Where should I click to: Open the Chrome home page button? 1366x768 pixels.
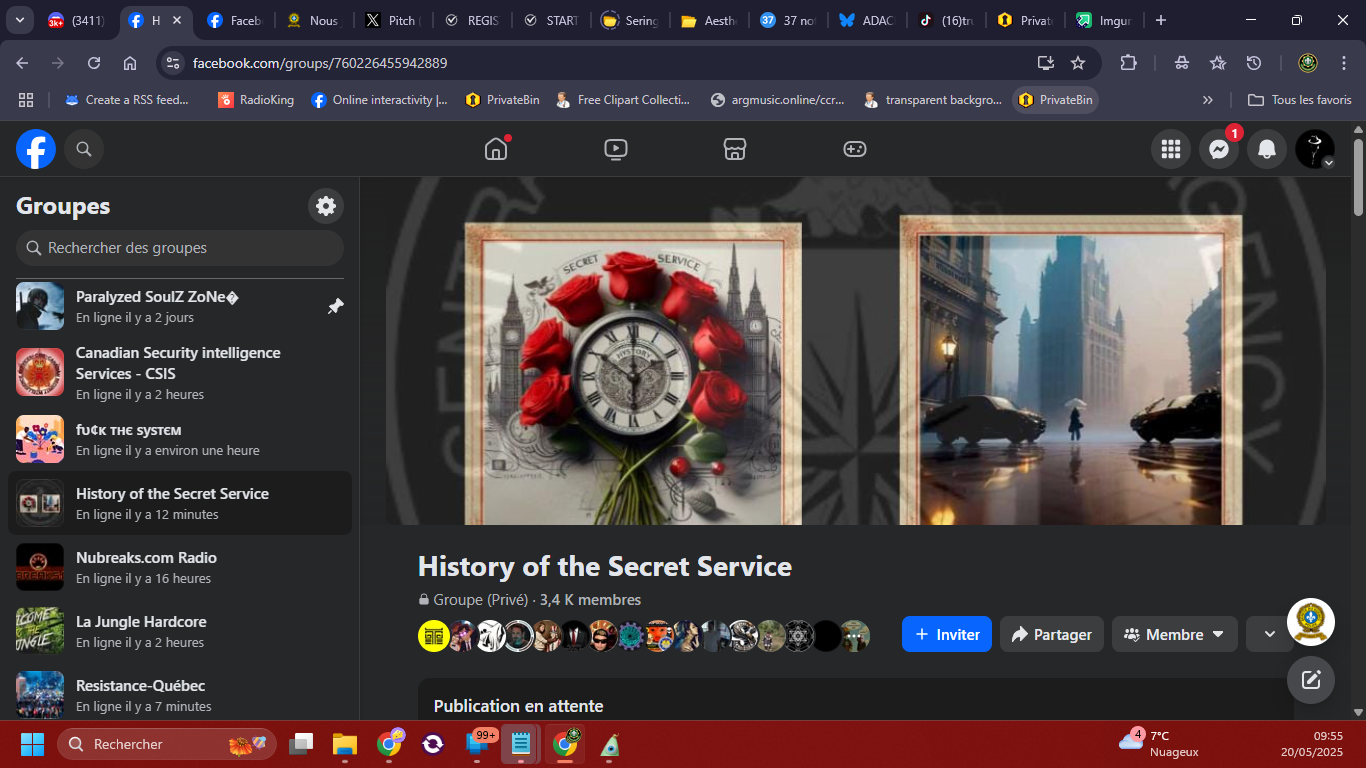[x=130, y=63]
